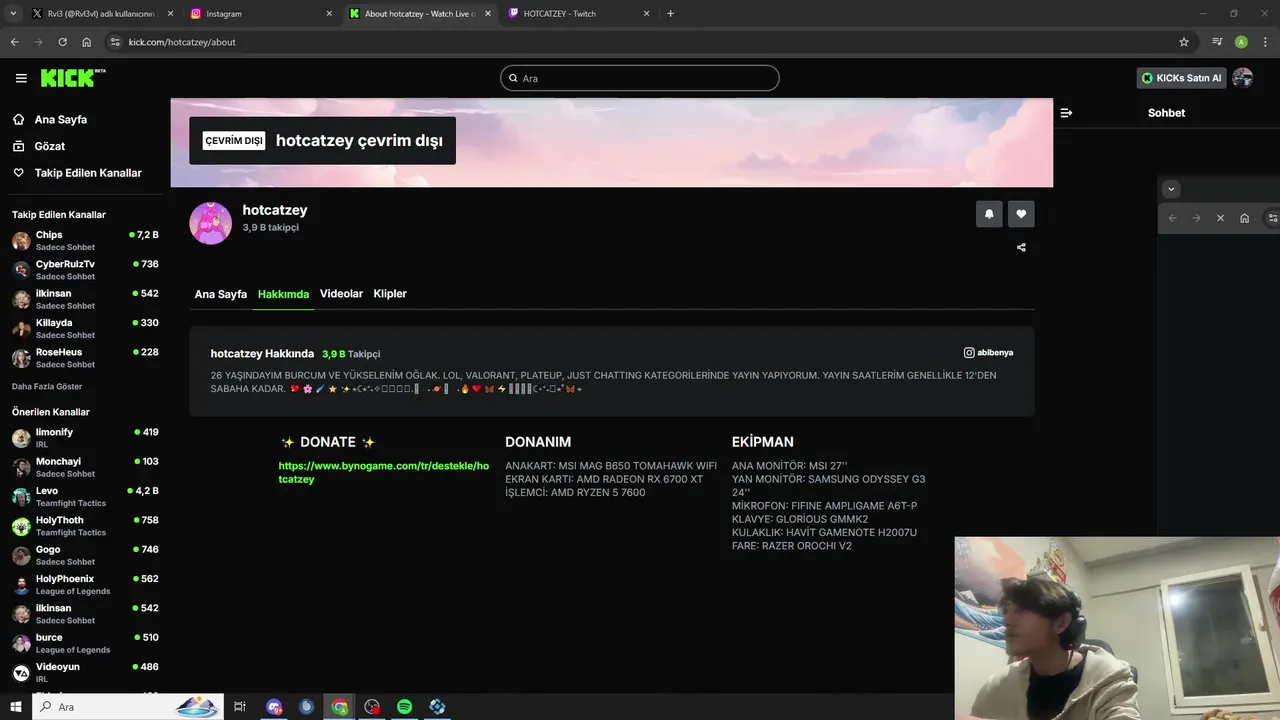This screenshot has height=720, width=1280.
Task: Toggle follow heart for hotcatzey
Action: pyautogui.click(x=1021, y=214)
